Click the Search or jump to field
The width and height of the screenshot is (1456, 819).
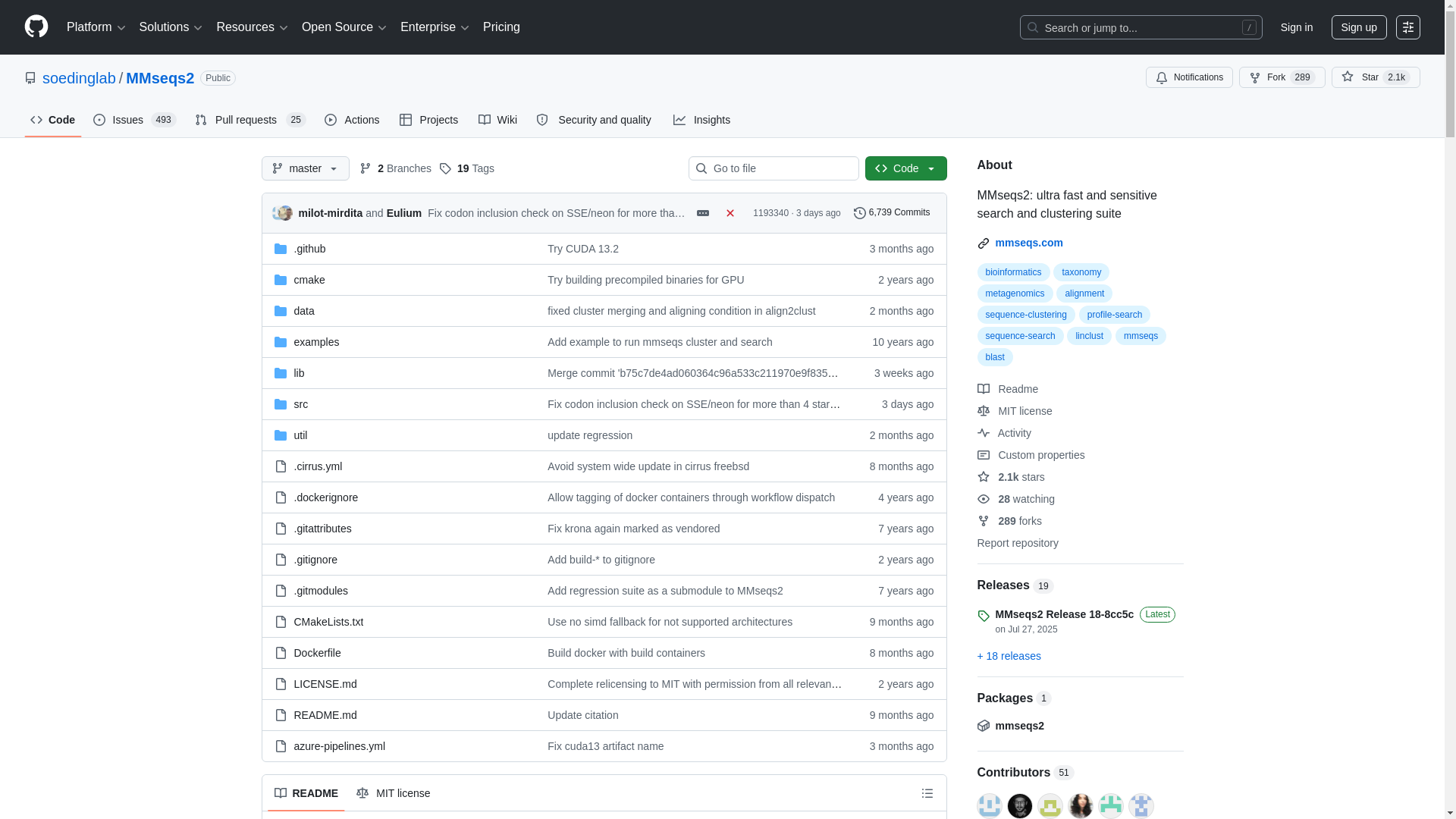point(1141,27)
